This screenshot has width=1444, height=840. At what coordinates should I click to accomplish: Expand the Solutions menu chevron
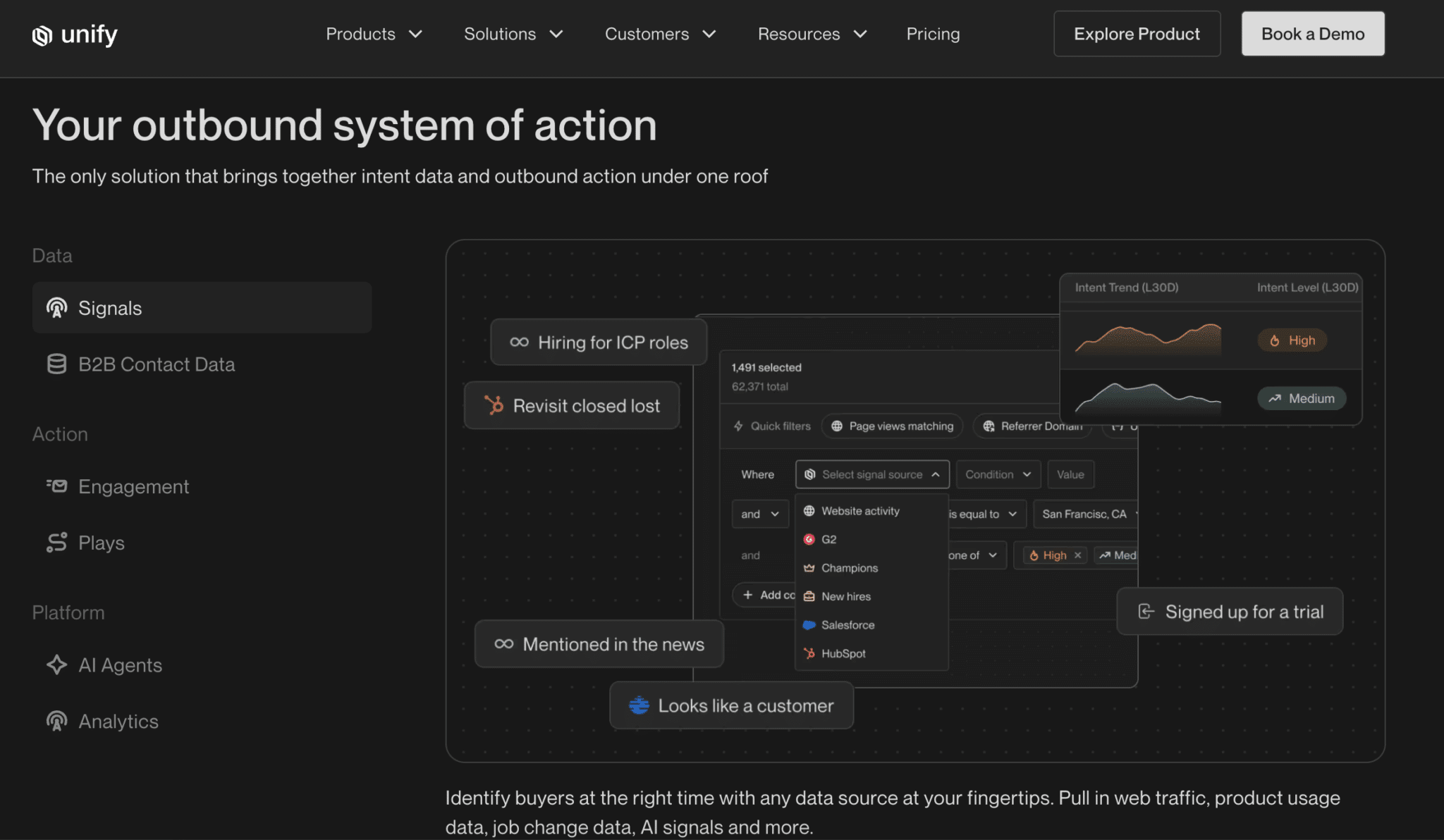(x=556, y=34)
